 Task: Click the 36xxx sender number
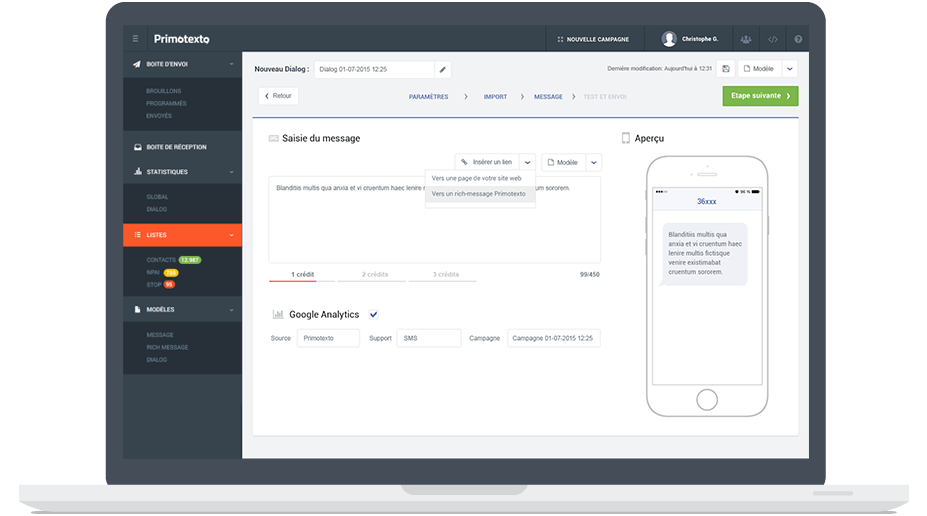pyautogui.click(x=706, y=202)
